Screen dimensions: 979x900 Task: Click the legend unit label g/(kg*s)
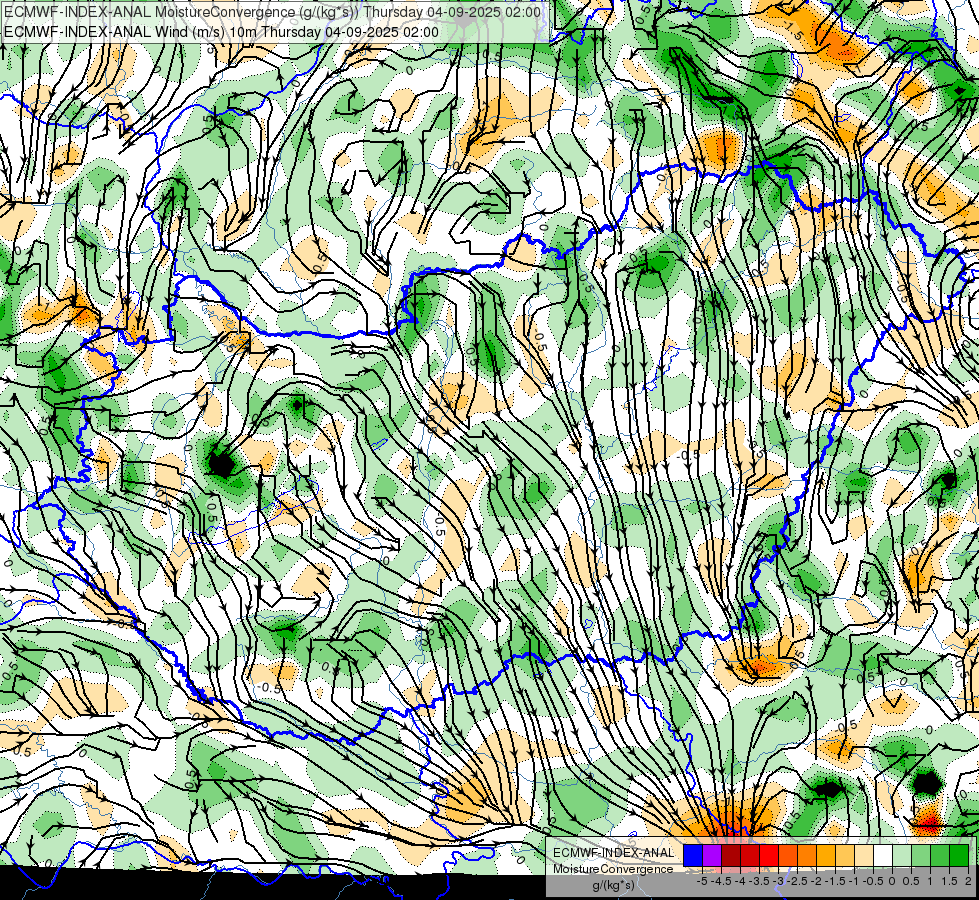click(613, 886)
